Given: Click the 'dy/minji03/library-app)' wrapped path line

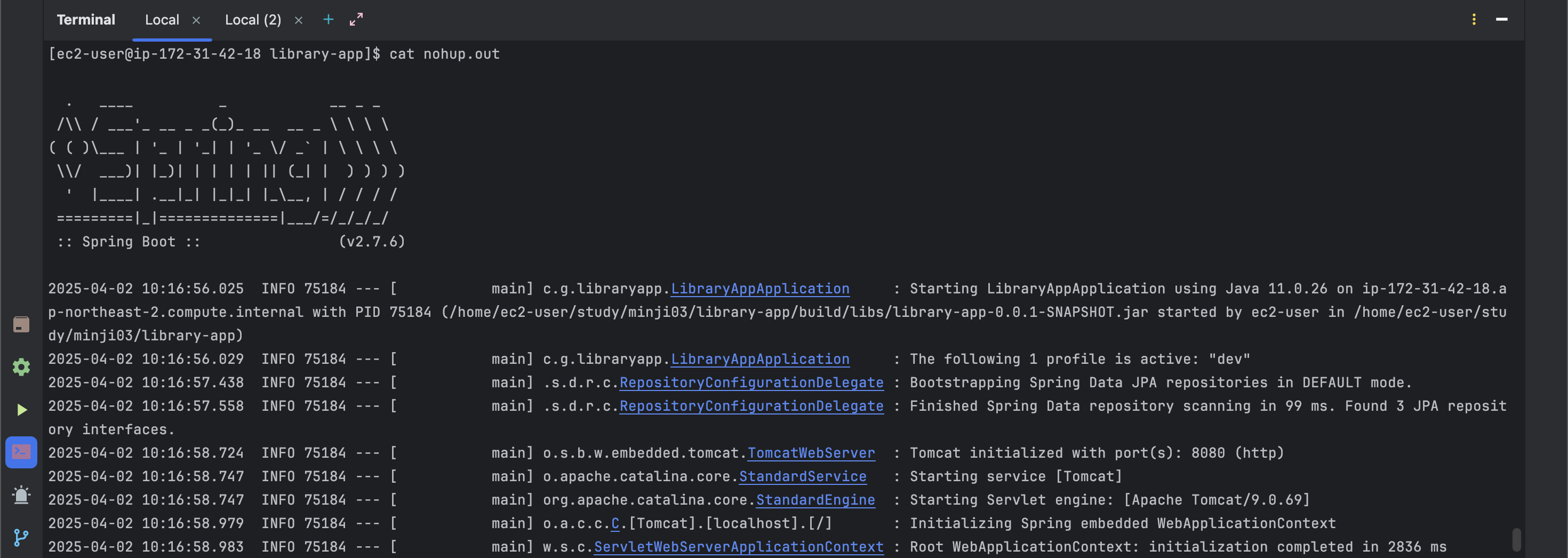Looking at the screenshot, I should 146,336.
